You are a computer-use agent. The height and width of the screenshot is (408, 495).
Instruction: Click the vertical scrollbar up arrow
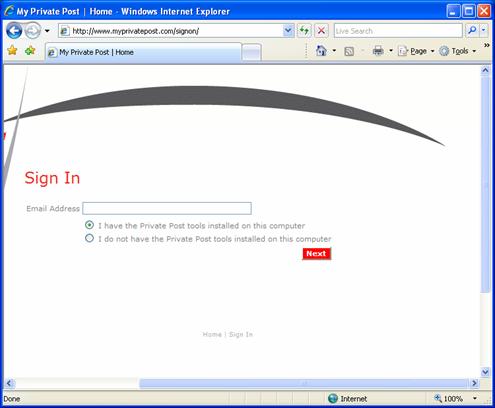[x=485, y=70]
